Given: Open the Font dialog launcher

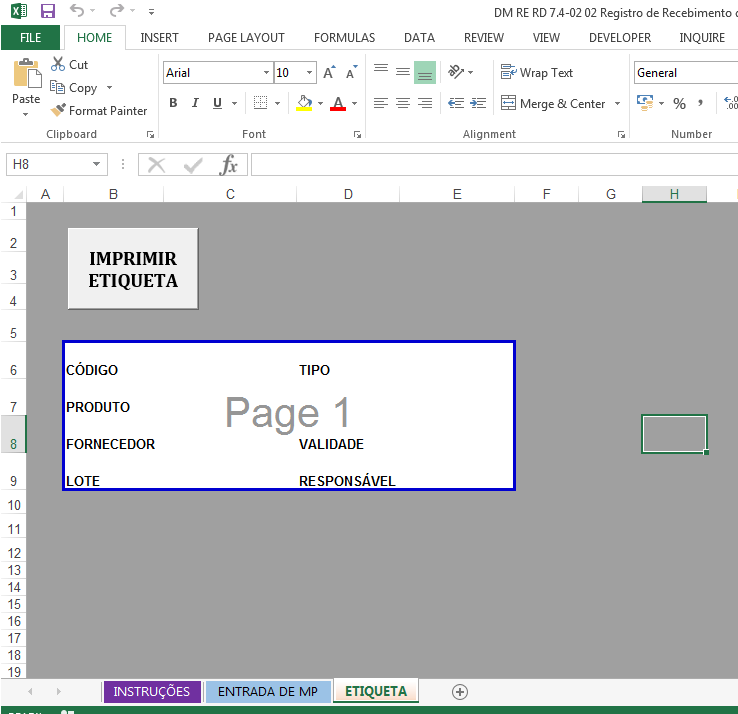Looking at the screenshot, I should pyautogui.click(x=357, y=135).
